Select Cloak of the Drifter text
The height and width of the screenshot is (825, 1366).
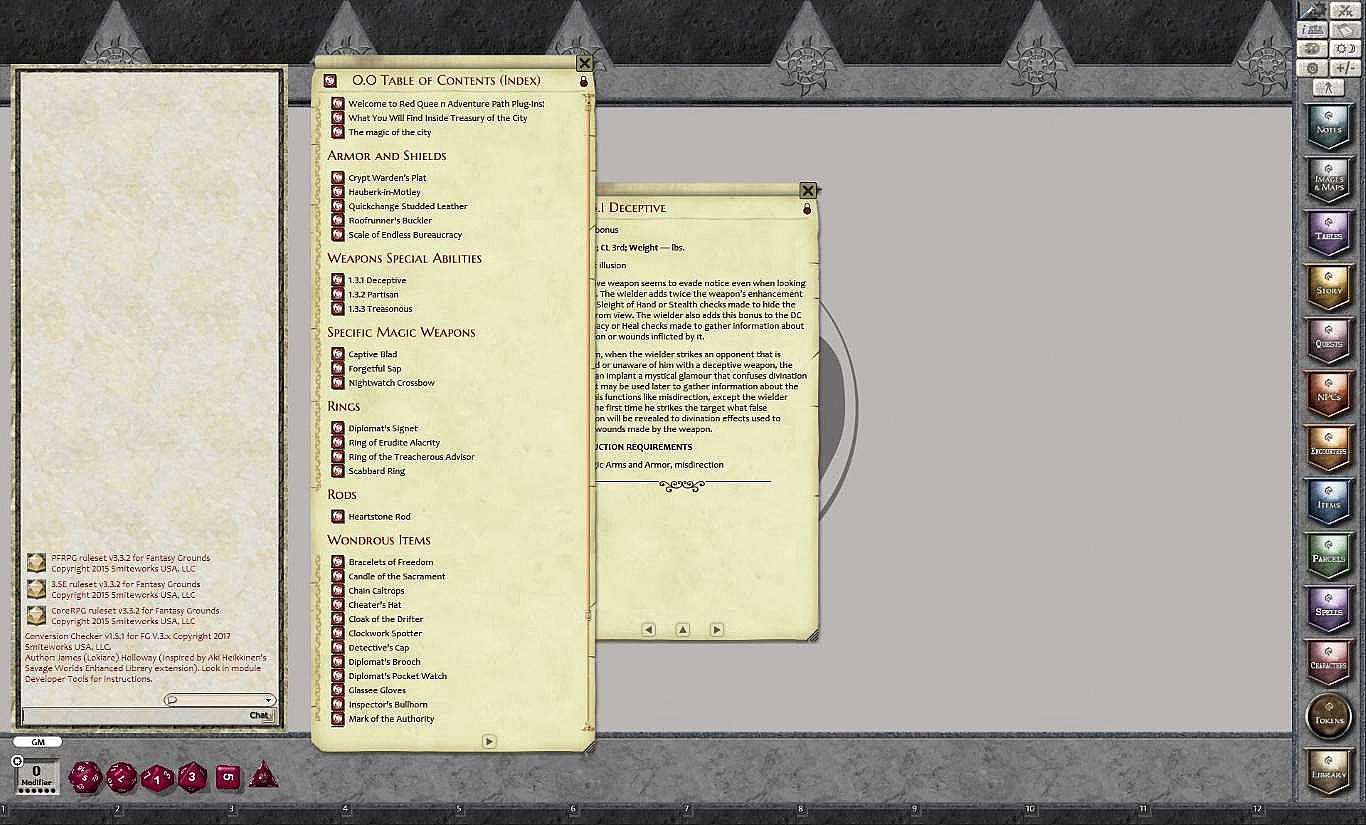(386, 619)
